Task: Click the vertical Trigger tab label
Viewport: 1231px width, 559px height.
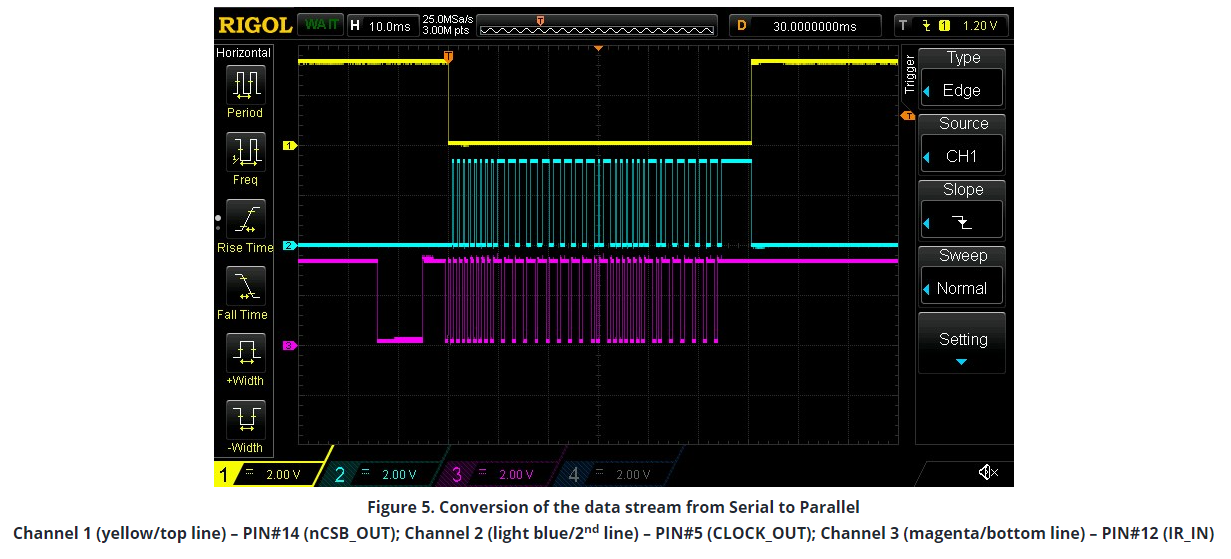Action: [909, 74]
